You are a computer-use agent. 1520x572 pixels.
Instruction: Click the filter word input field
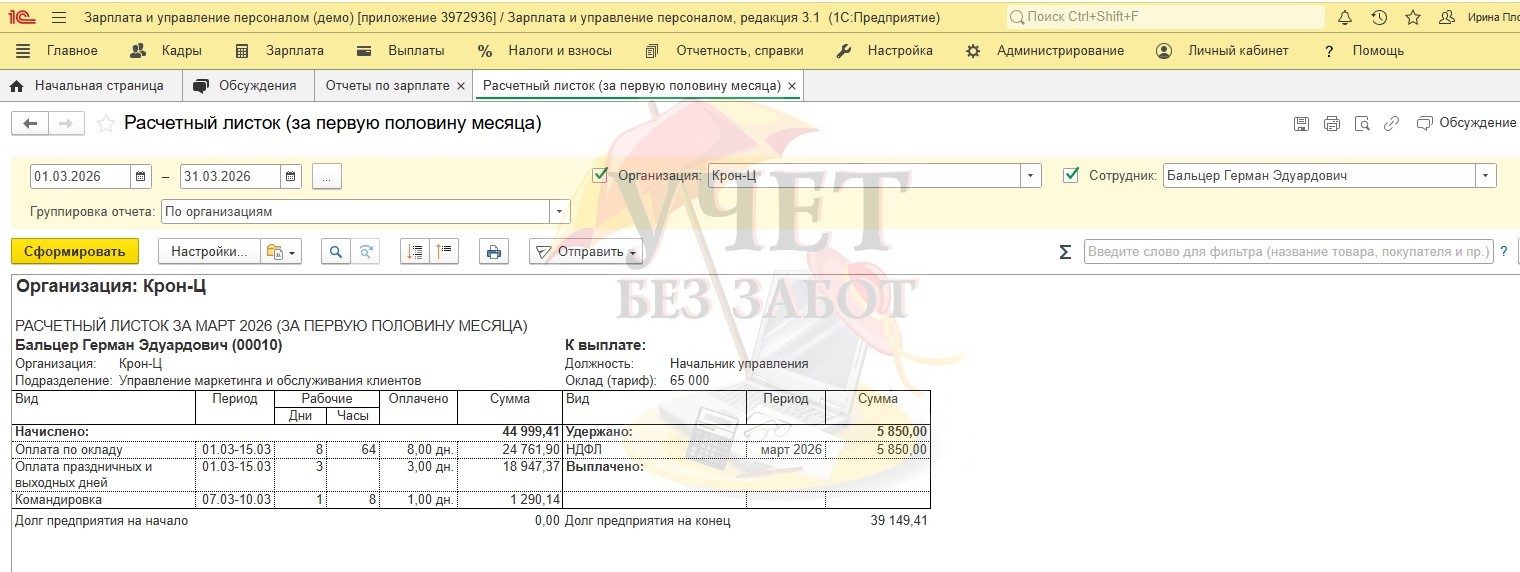tap(1289, 252)
